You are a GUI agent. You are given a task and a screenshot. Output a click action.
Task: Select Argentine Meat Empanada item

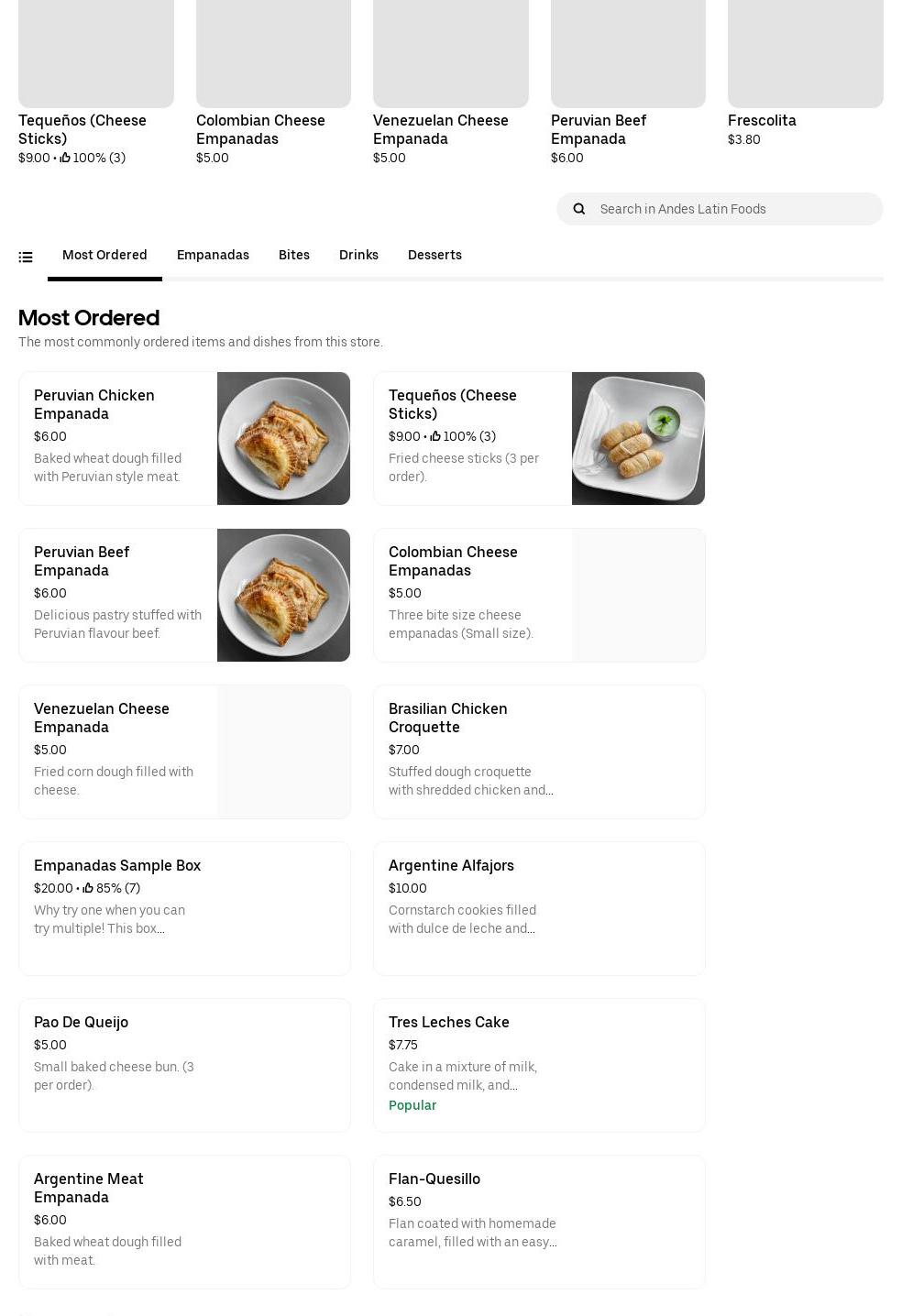click(184, 1222)
